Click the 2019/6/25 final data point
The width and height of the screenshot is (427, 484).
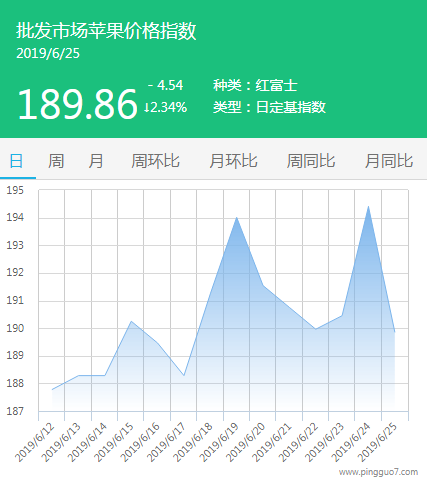tap(395, 332)
